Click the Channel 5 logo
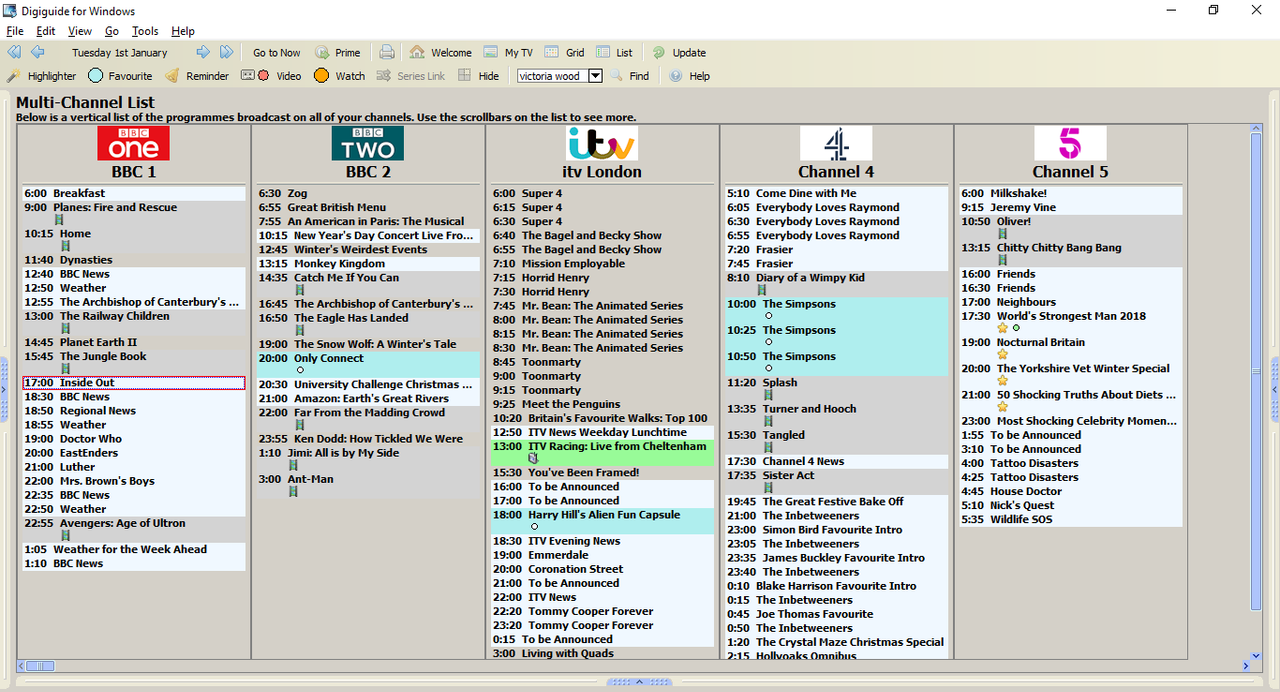 [x=1070, y=143]
